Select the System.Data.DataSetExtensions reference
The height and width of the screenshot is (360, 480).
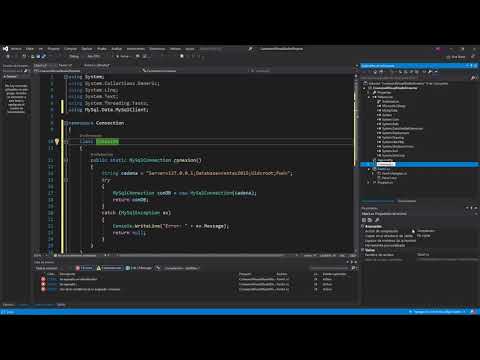tap(402, 129)
